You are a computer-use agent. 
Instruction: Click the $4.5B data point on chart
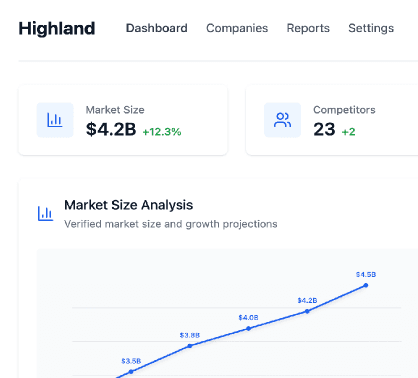tap(366, 285)
